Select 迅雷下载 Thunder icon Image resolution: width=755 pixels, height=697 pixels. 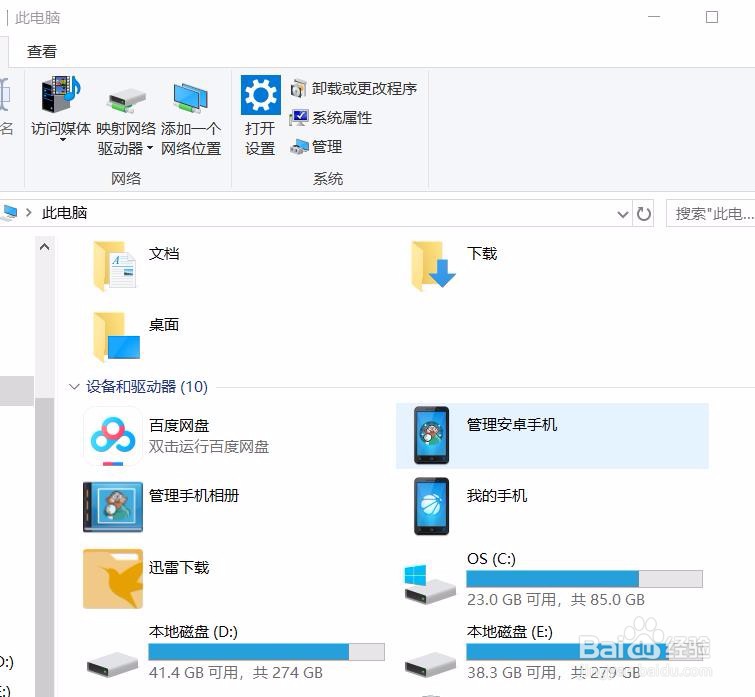click(x=113, y=579)
